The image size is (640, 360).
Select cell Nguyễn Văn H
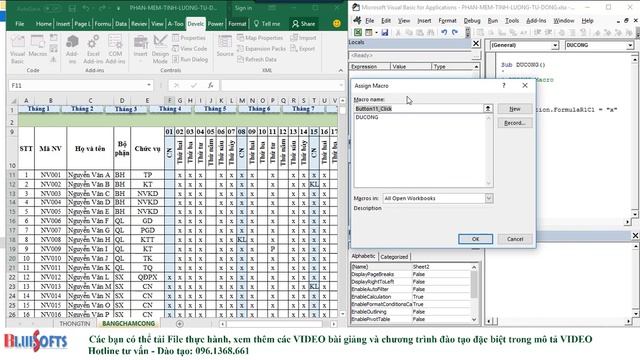90,240
